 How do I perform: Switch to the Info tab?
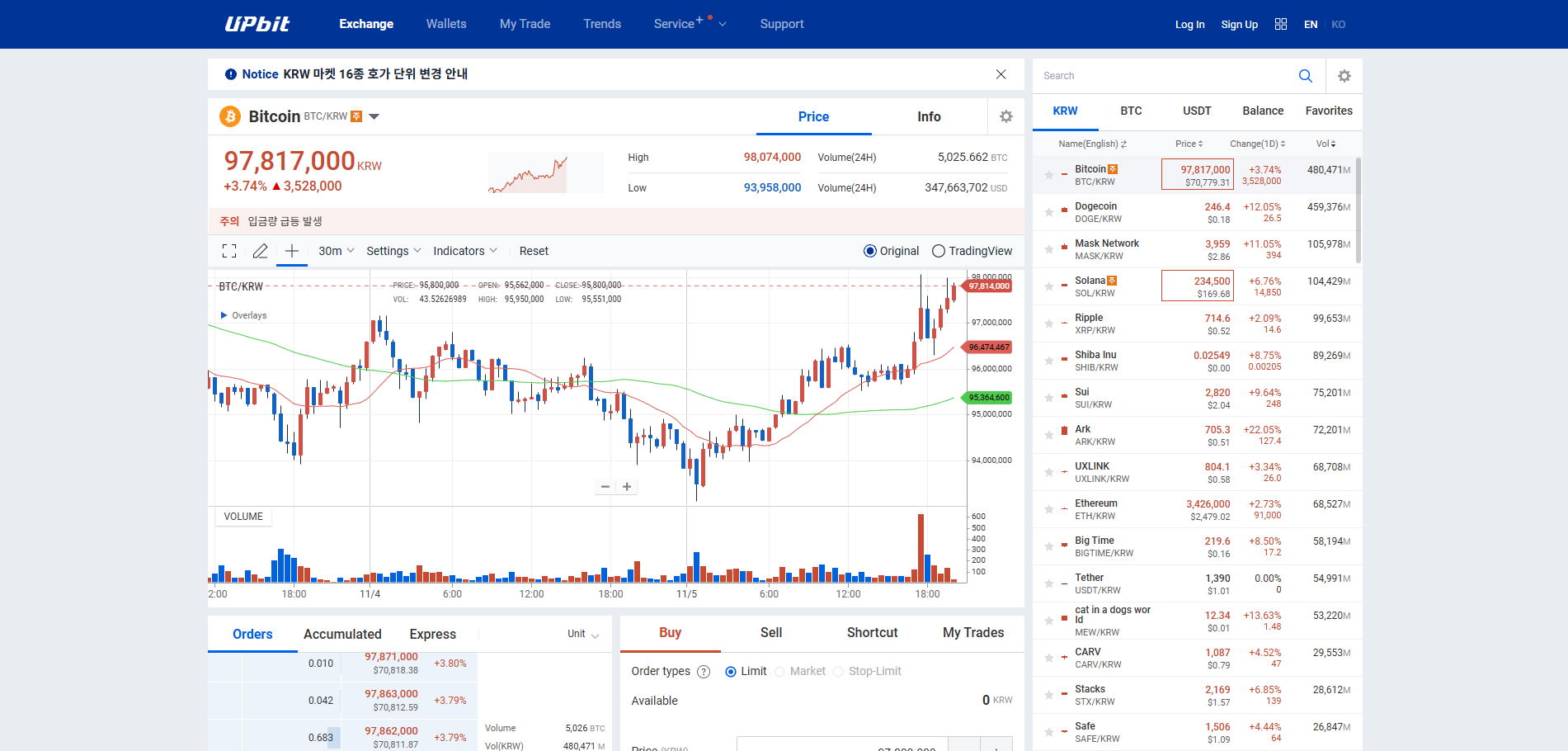tap(929, 116)
